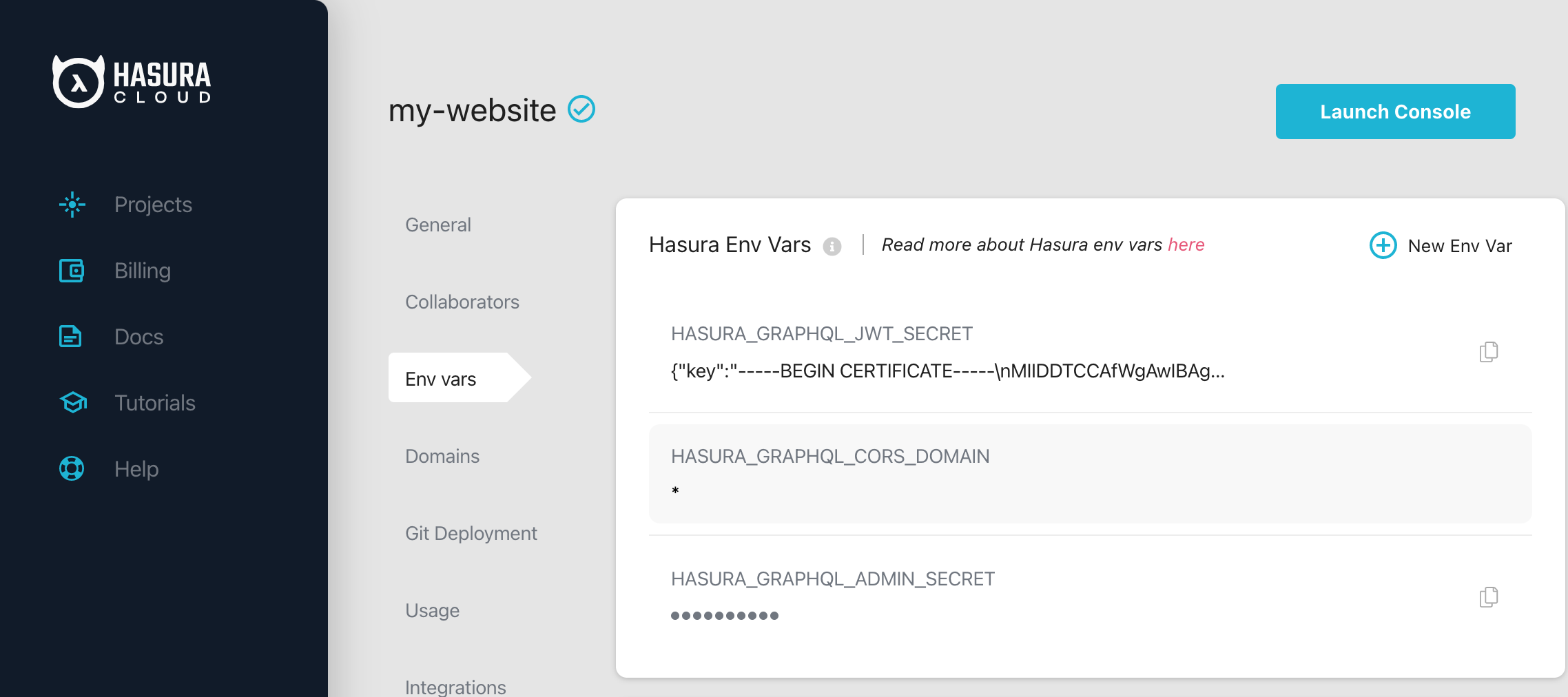Follow the 'here' env vars documentation link
Image resolution: width=1568 pixels, height=697 pixels.
(1186, 245)
